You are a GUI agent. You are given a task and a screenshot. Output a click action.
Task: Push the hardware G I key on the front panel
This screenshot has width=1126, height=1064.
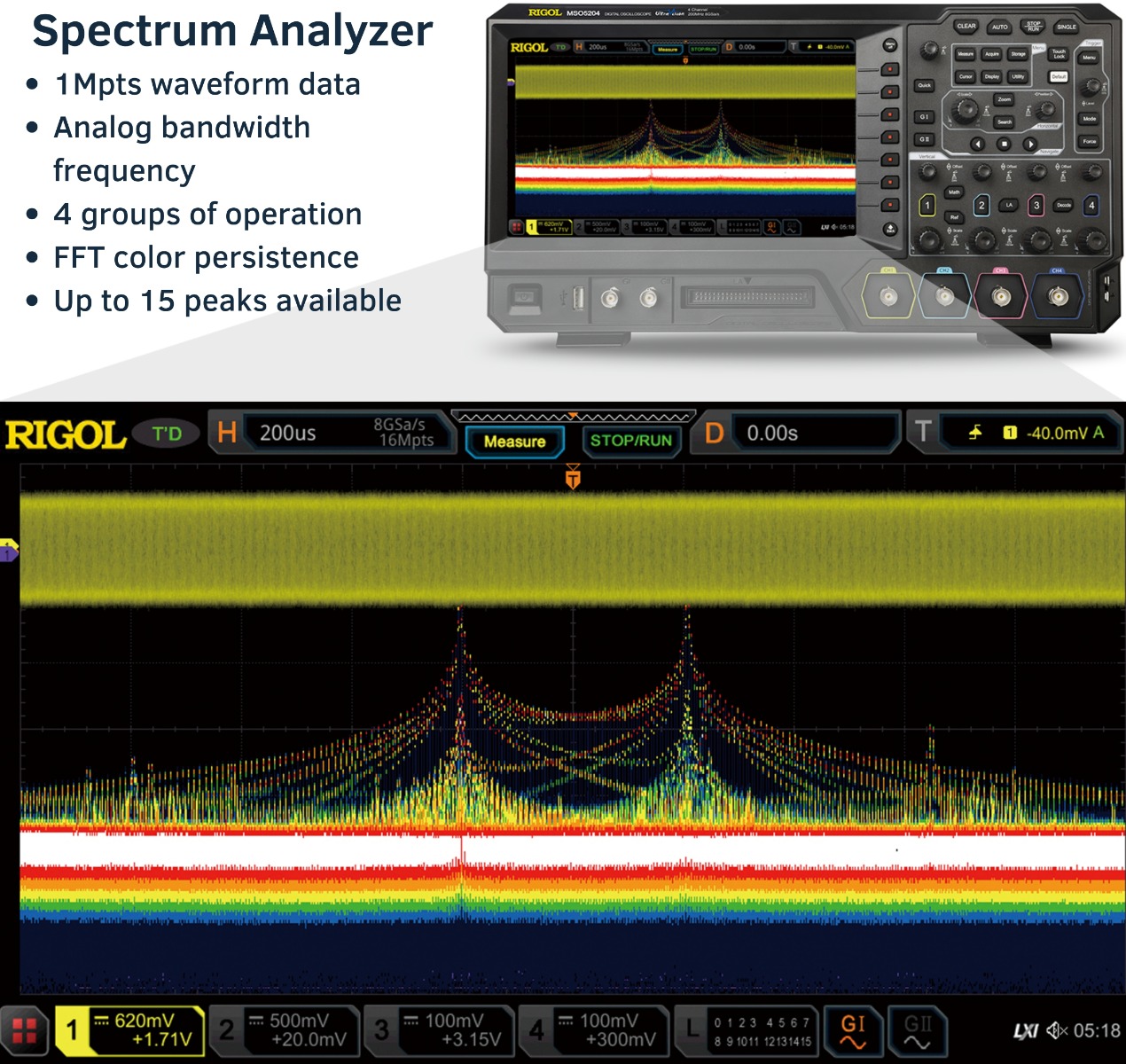tap(925, 116)
